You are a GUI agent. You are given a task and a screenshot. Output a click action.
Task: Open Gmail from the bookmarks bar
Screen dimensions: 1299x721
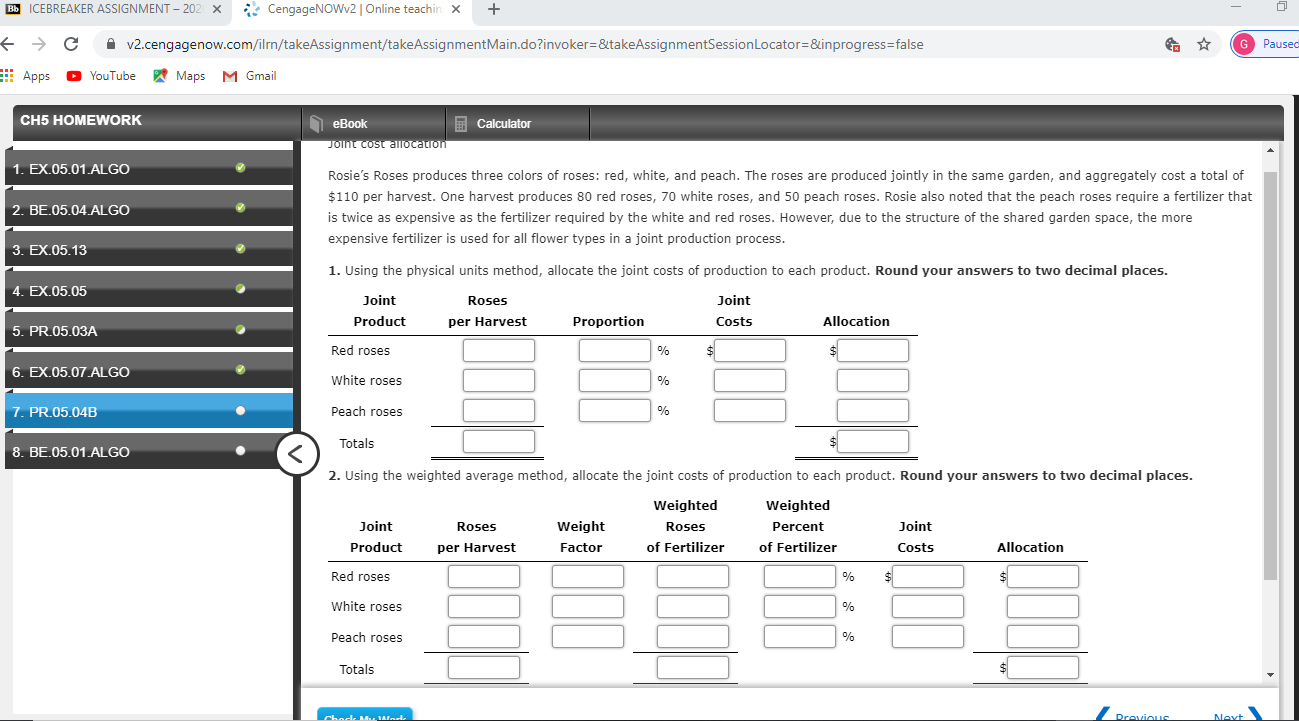point(248,75)
